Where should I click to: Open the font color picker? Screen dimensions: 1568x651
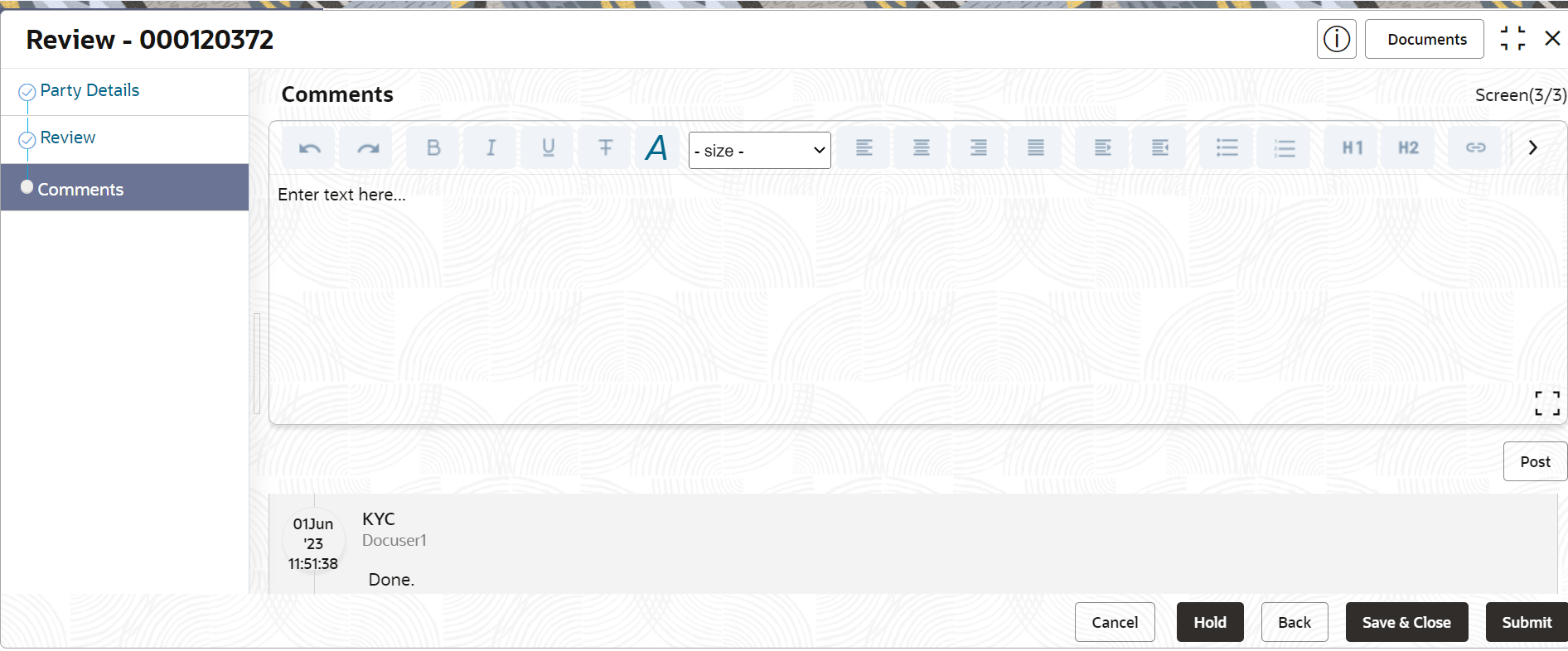click(656, 148)
